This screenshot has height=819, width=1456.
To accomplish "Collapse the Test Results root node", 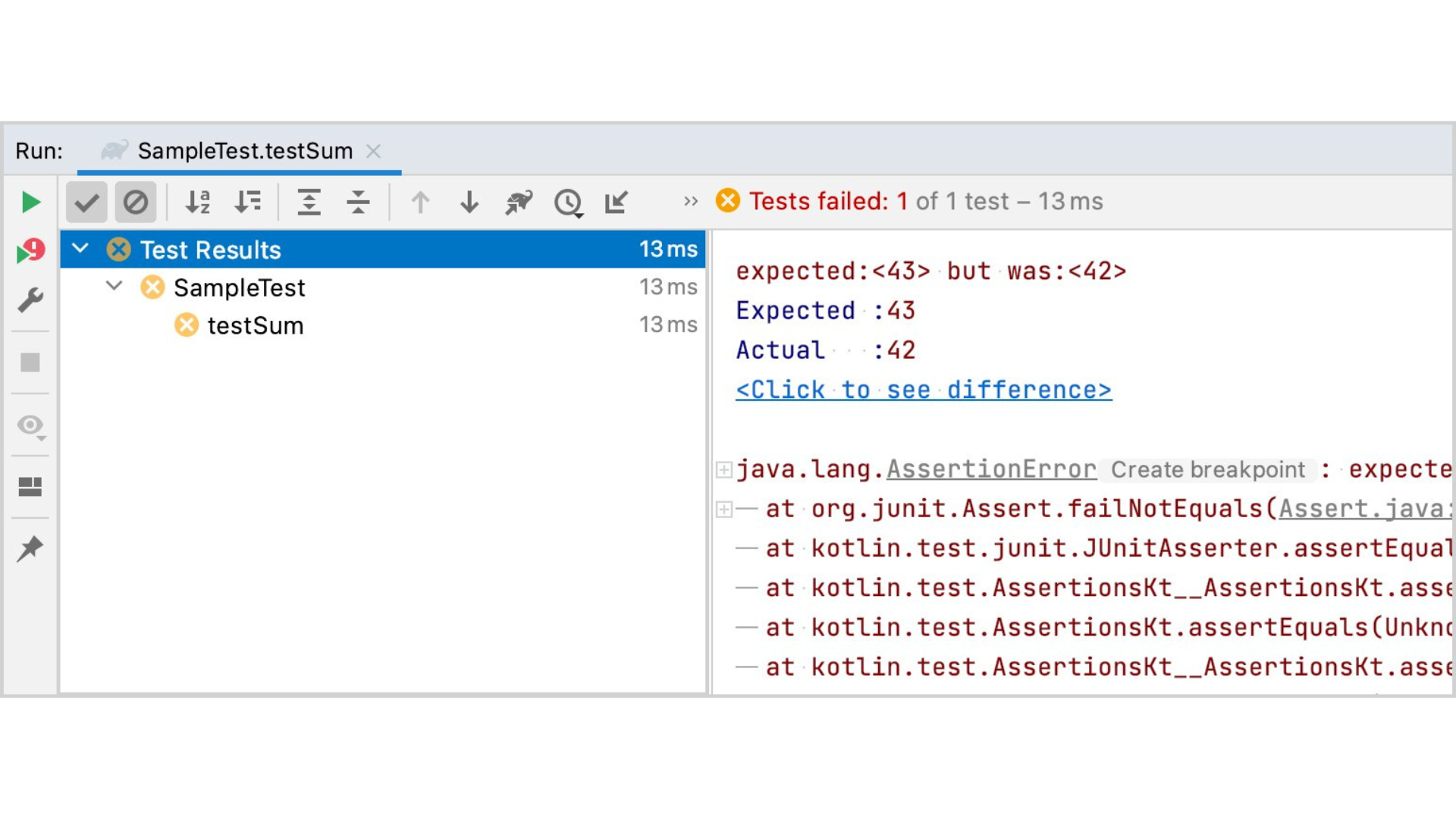I will point(81,249).
